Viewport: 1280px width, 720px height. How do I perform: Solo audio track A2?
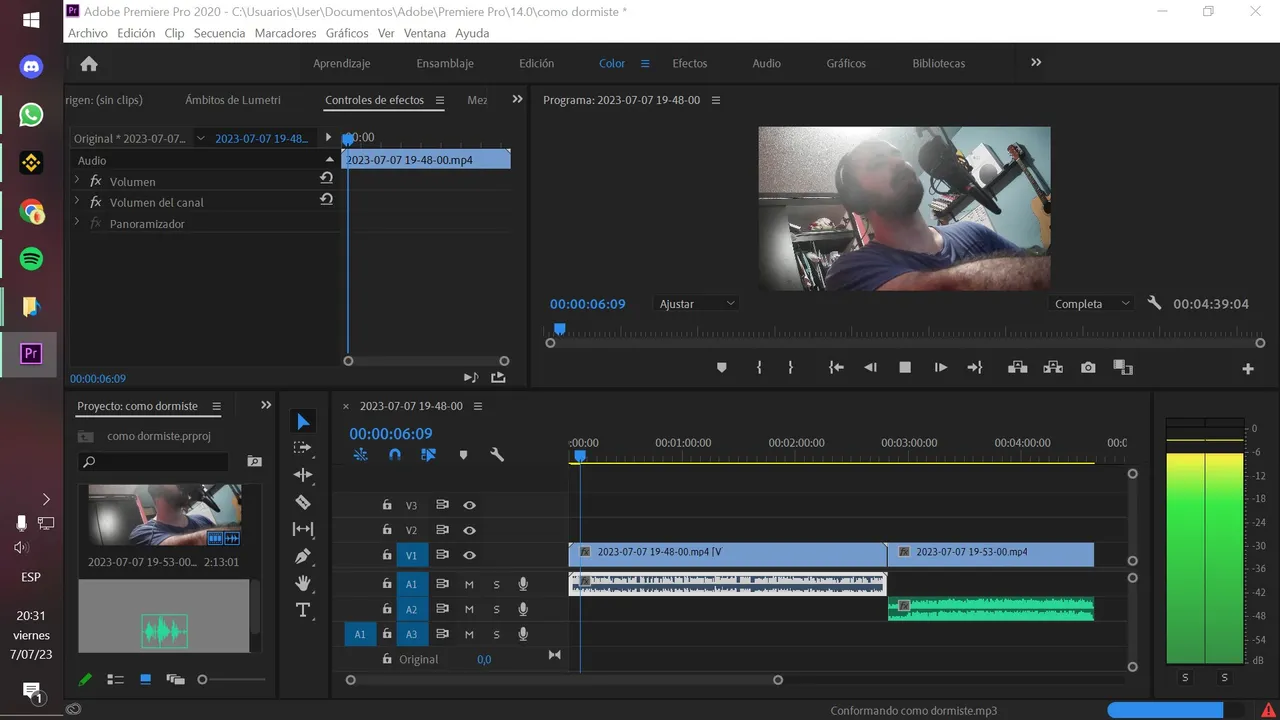coord(496,609)
